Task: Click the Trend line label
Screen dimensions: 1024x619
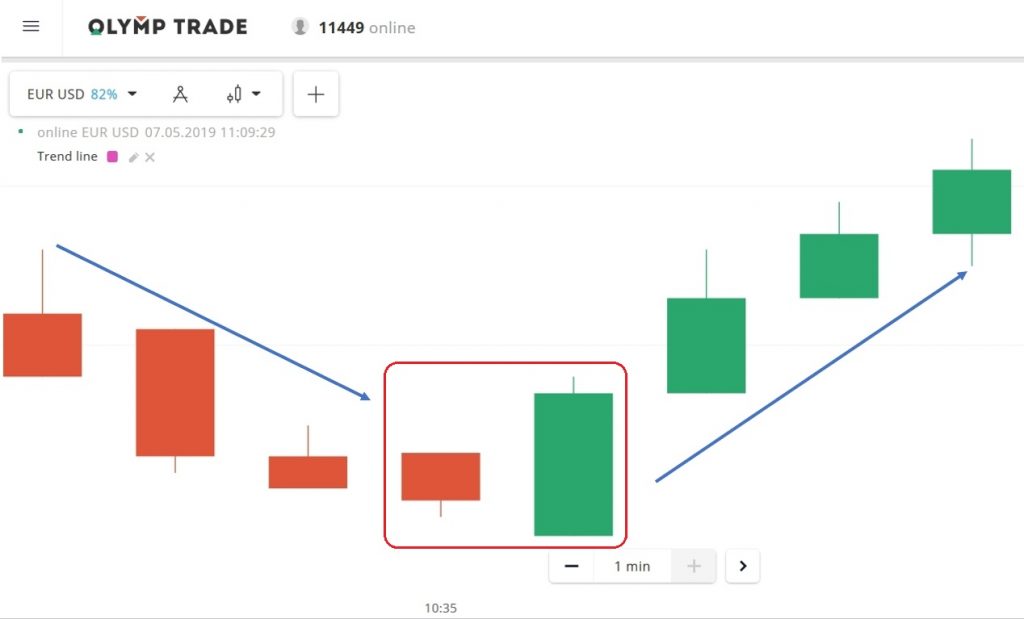Action: click(67, 157)
